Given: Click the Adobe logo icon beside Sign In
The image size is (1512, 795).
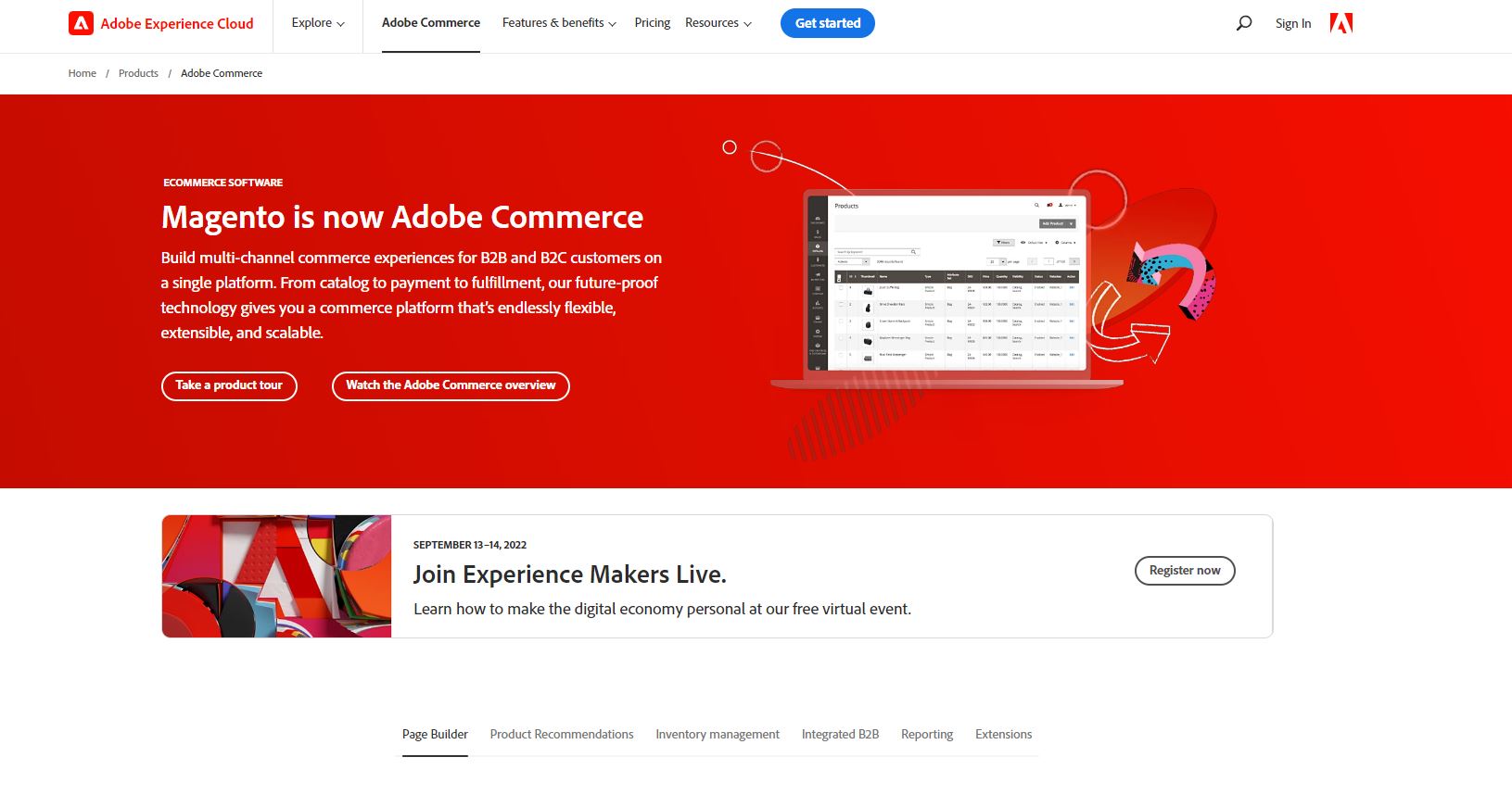Looking at the screenshot, I should (1341, 23).
